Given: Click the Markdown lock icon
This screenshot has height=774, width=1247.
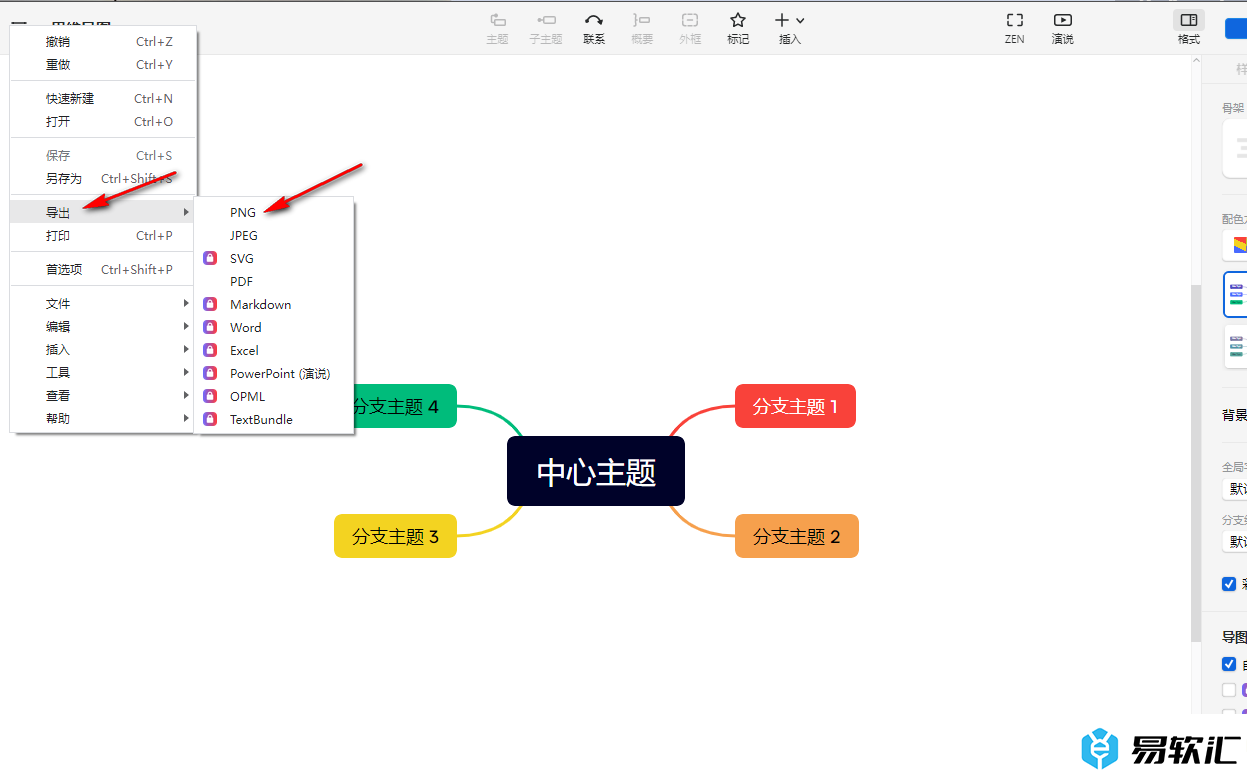Looking at the screenshot, I should coord(210,304).
